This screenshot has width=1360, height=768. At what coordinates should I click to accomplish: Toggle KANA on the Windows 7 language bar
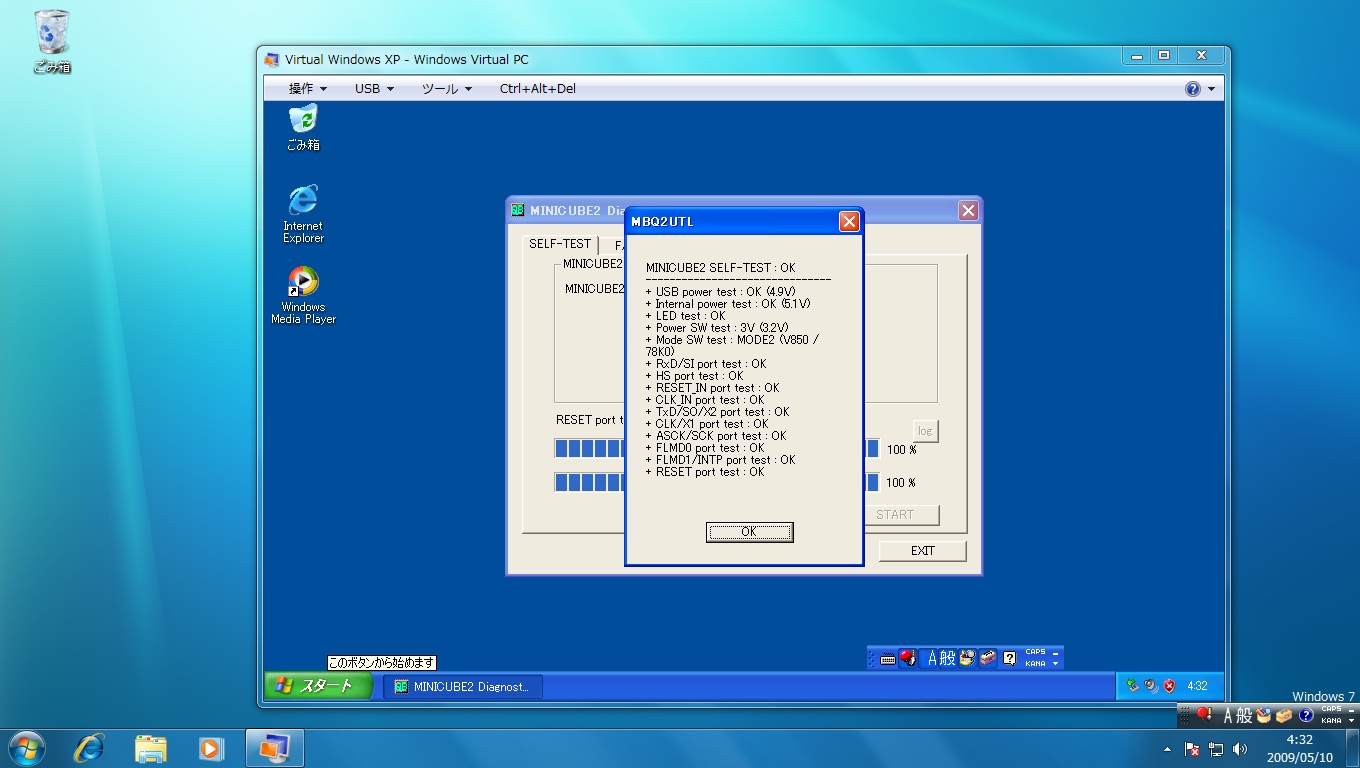1331,720
